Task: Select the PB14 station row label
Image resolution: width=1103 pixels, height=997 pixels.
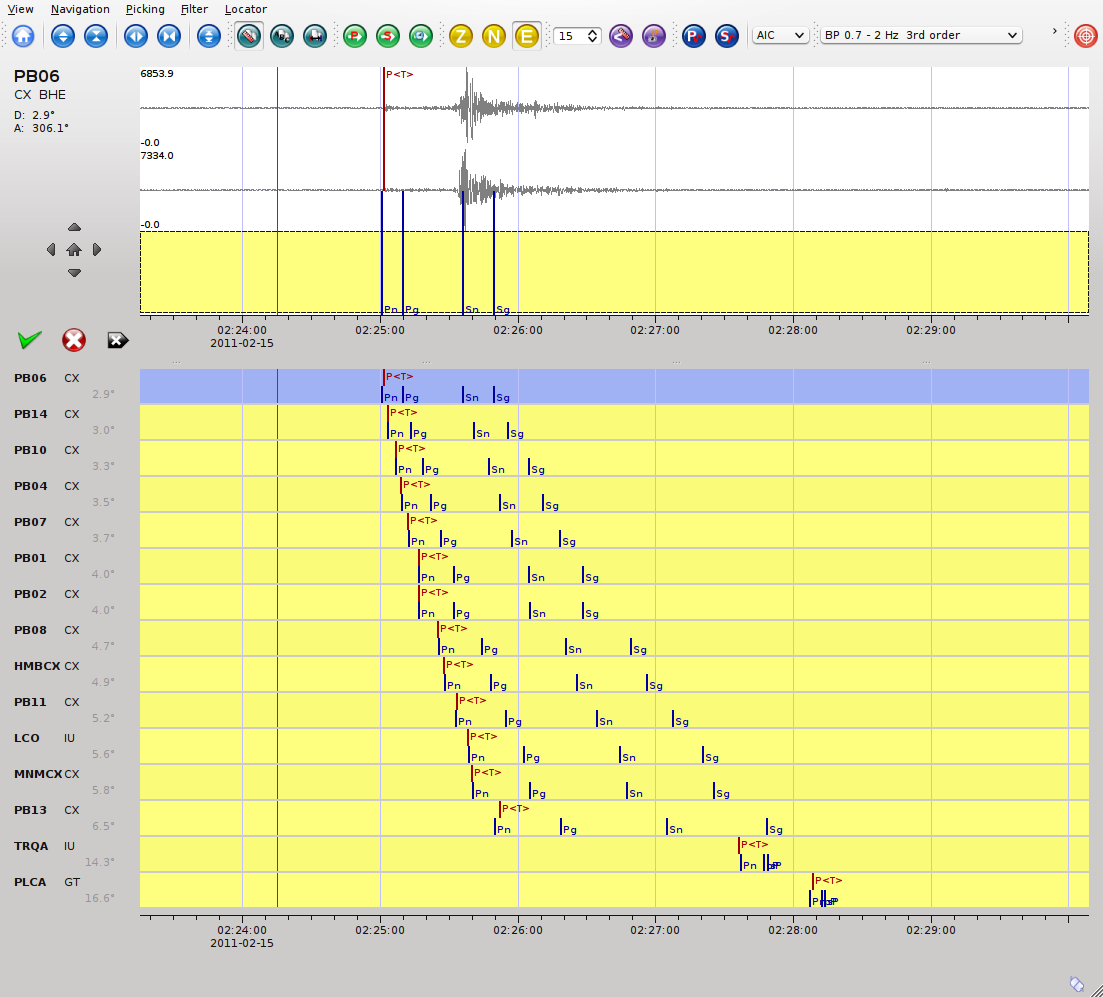Action: (x=31, y=414)
